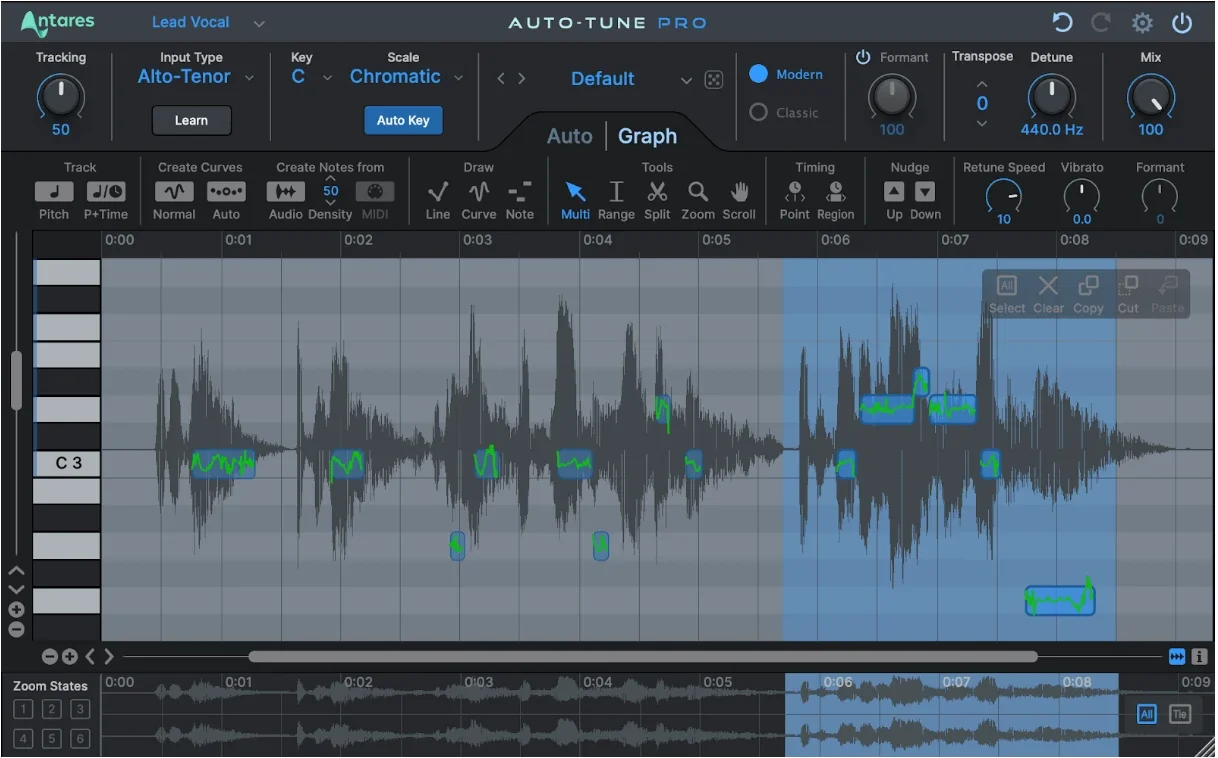The height and width of the screenshot is (758, 1218).
Task: Click the Mix knob
Action: [x=1151, y=97]
